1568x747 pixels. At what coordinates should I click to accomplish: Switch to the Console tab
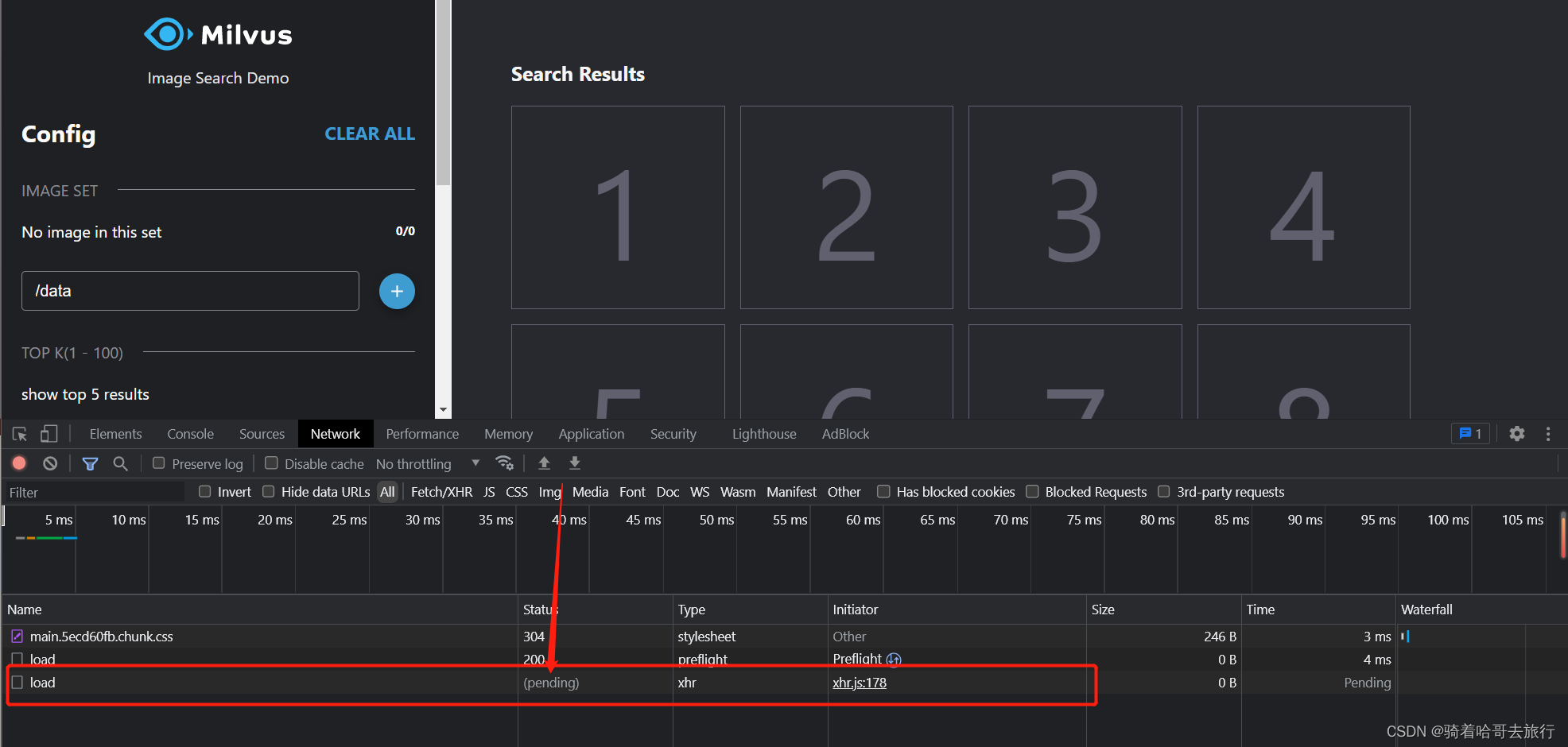190,434
